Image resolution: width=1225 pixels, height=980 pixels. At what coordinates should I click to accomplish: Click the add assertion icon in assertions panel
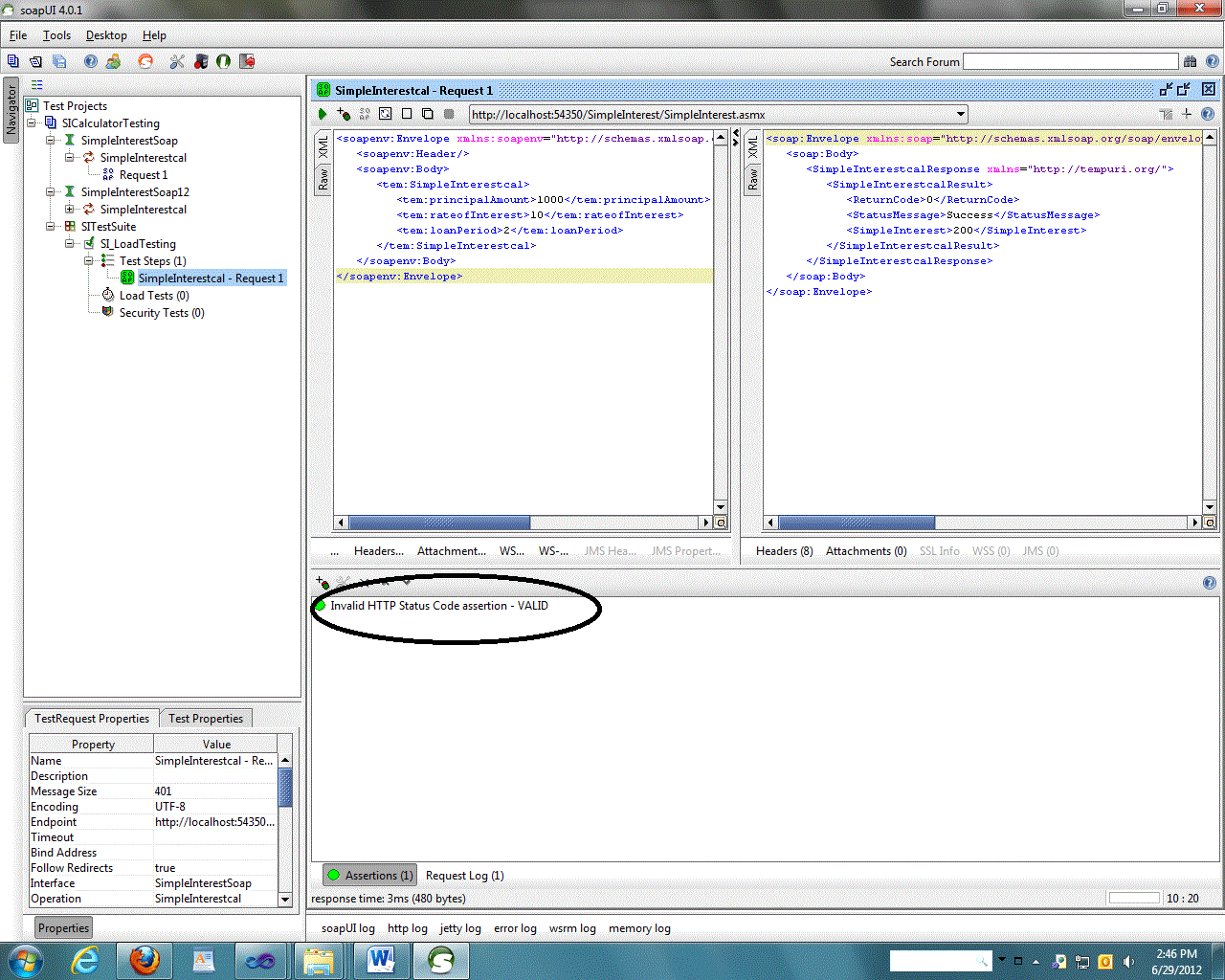point(323,582)
